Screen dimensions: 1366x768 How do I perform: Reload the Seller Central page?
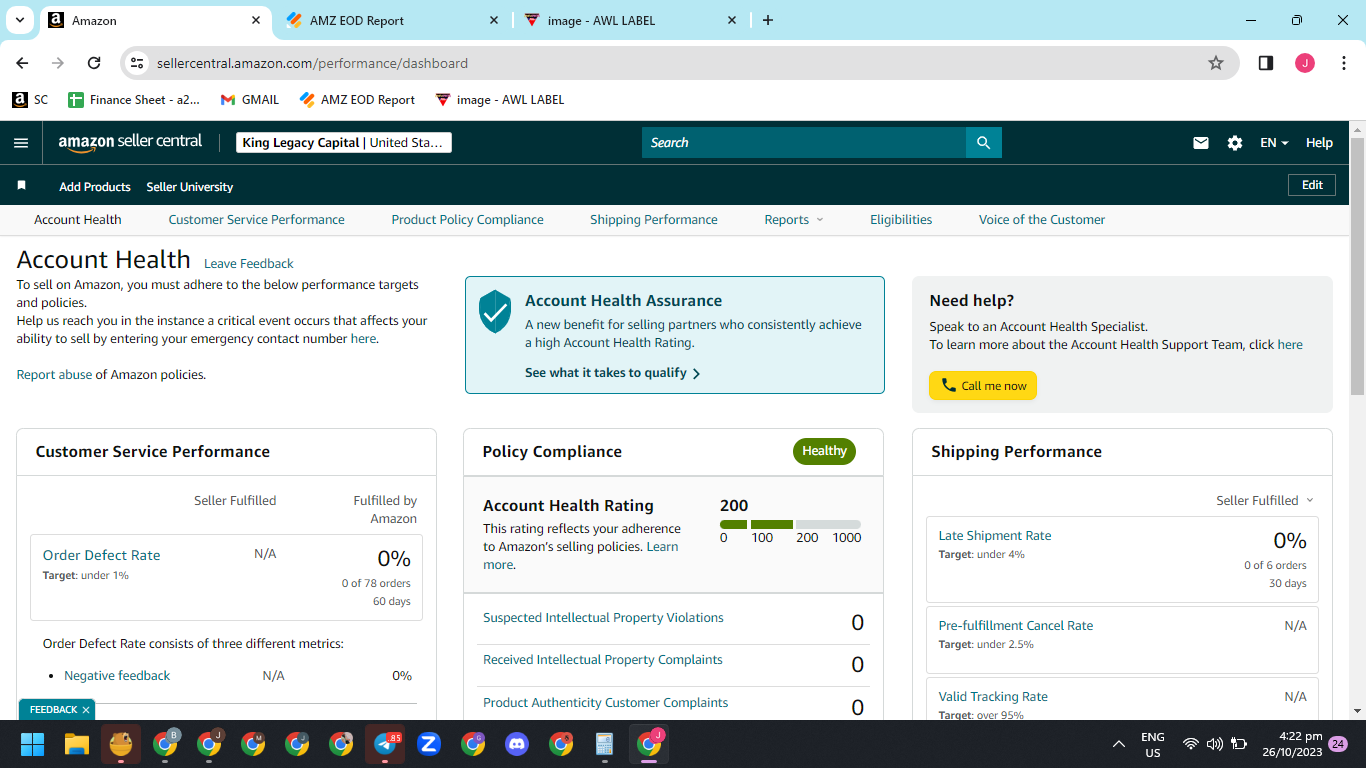(94, 63)
